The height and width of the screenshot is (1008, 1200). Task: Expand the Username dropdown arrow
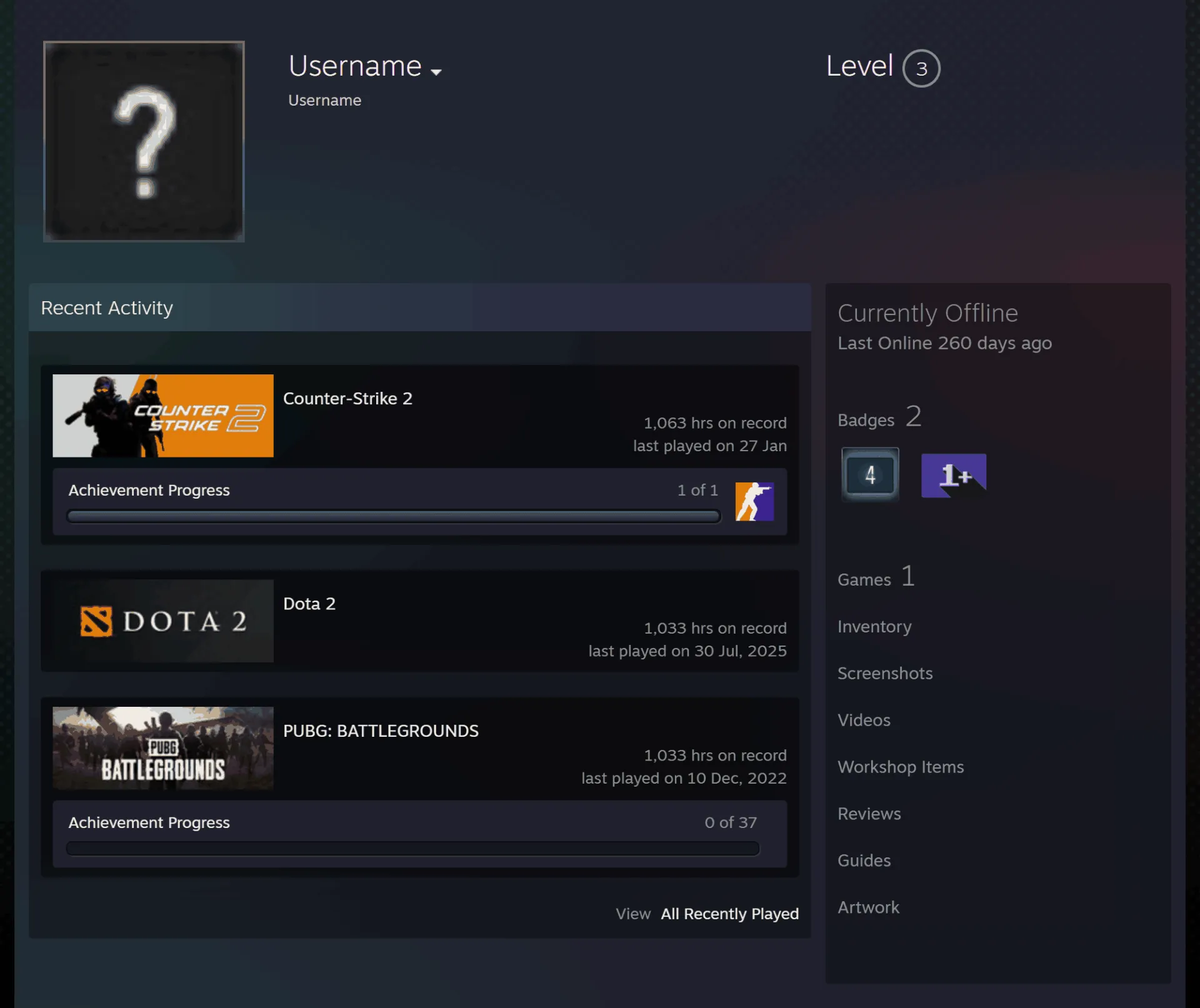pyautogui.click(x=436, y=72)
